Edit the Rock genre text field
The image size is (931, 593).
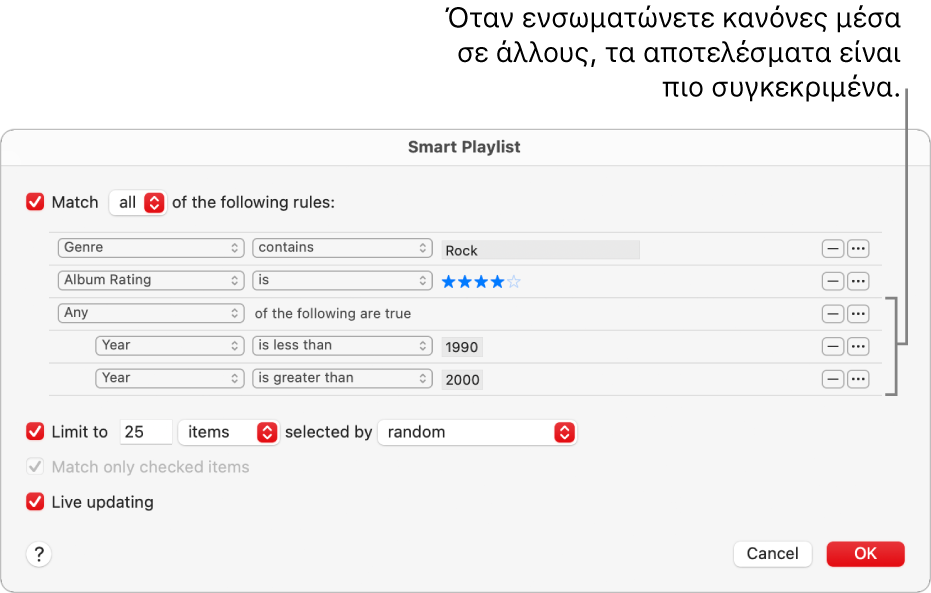[540, 249]
